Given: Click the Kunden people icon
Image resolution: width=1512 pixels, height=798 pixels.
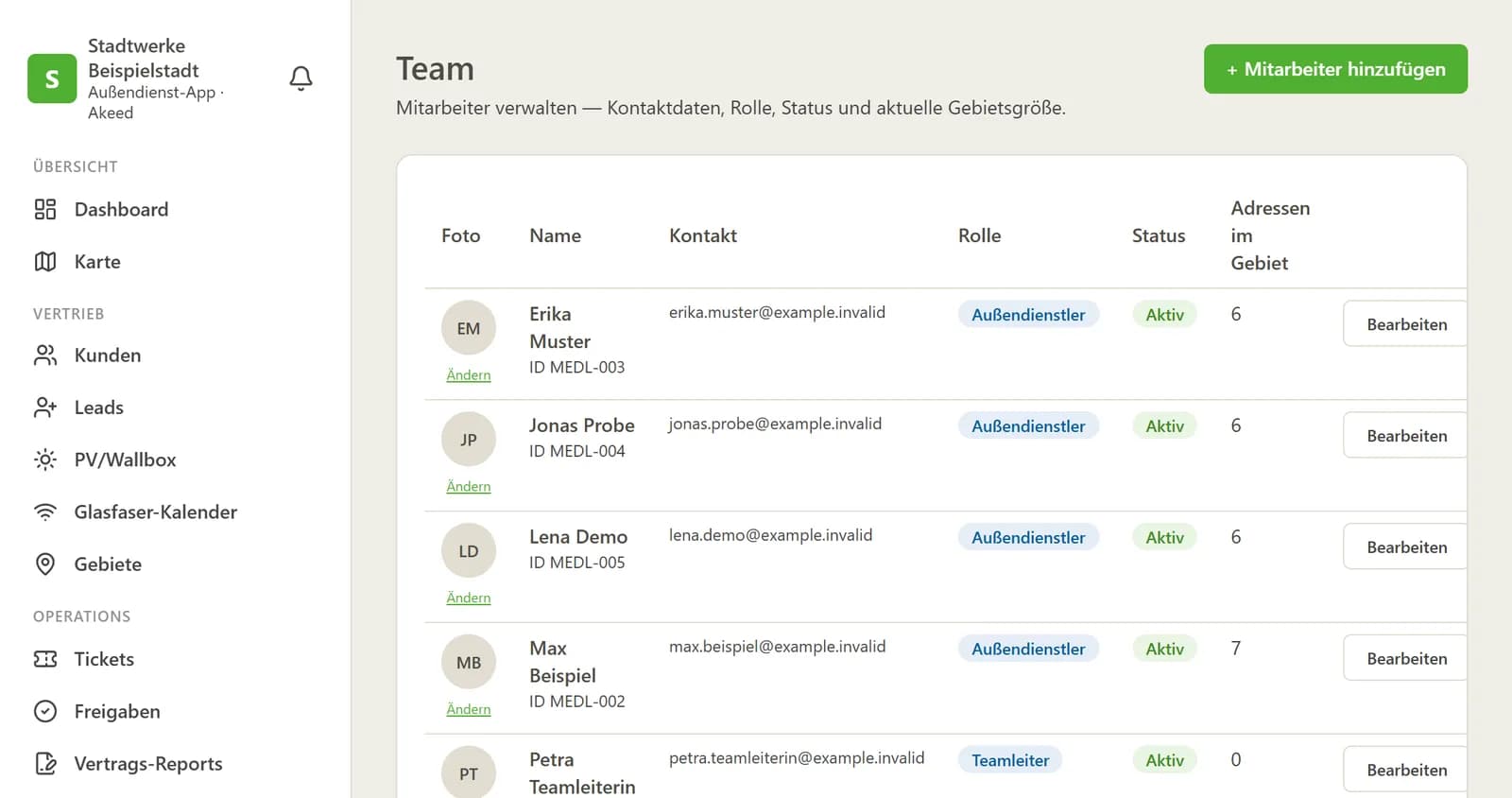Looking at the screenshot, I should (45, 355).
